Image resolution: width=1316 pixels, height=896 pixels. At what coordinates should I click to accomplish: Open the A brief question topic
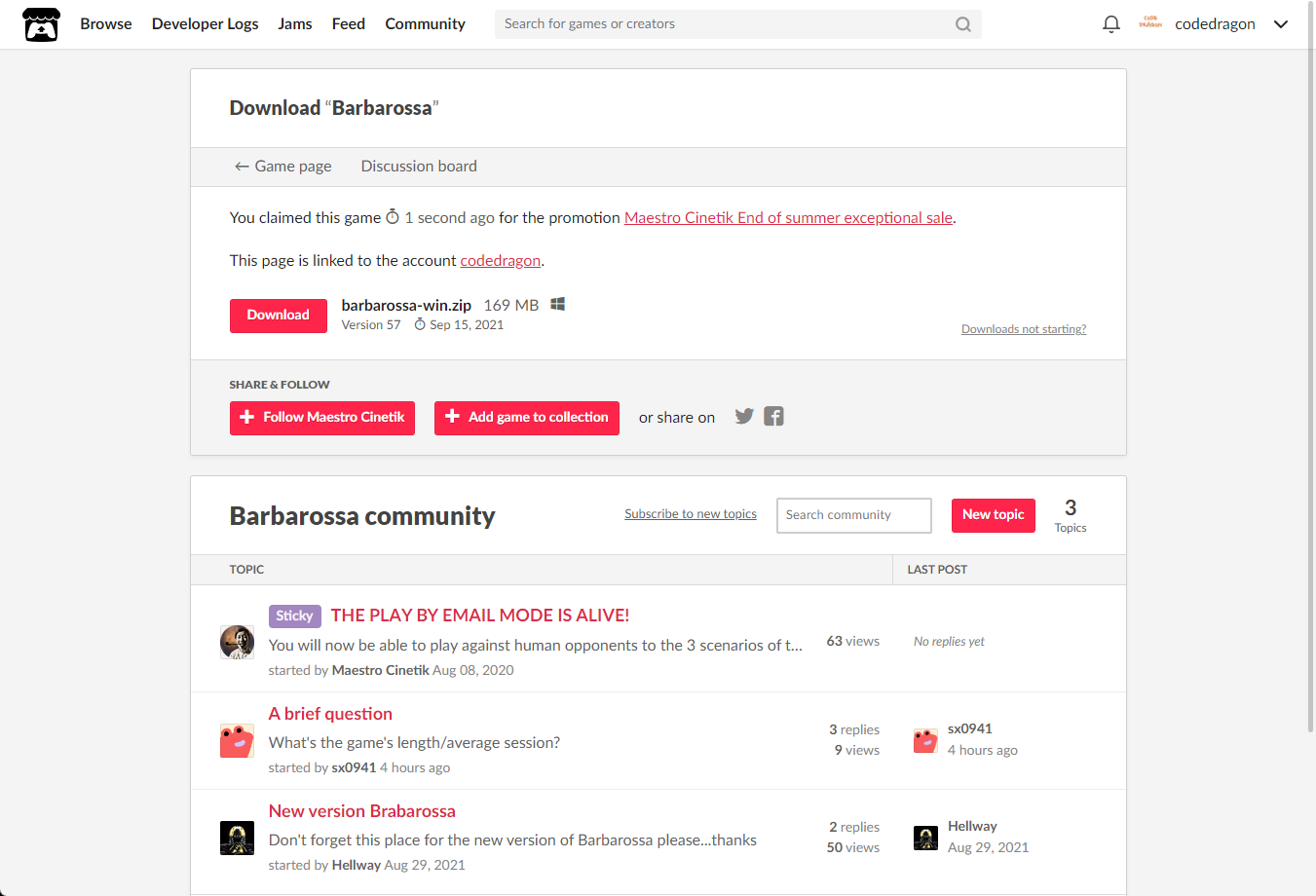(330, 714)
